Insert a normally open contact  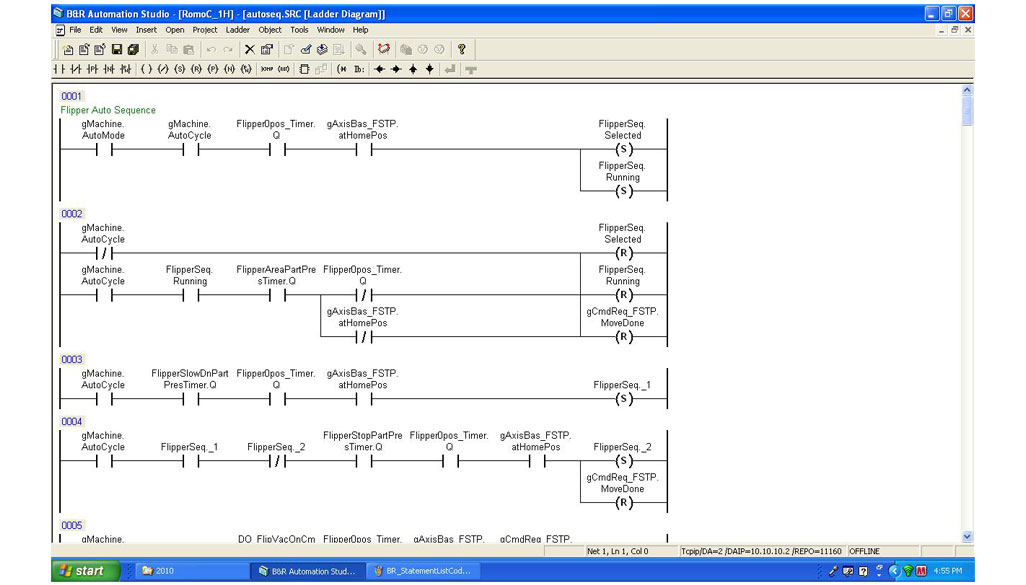tap(58, 69)
